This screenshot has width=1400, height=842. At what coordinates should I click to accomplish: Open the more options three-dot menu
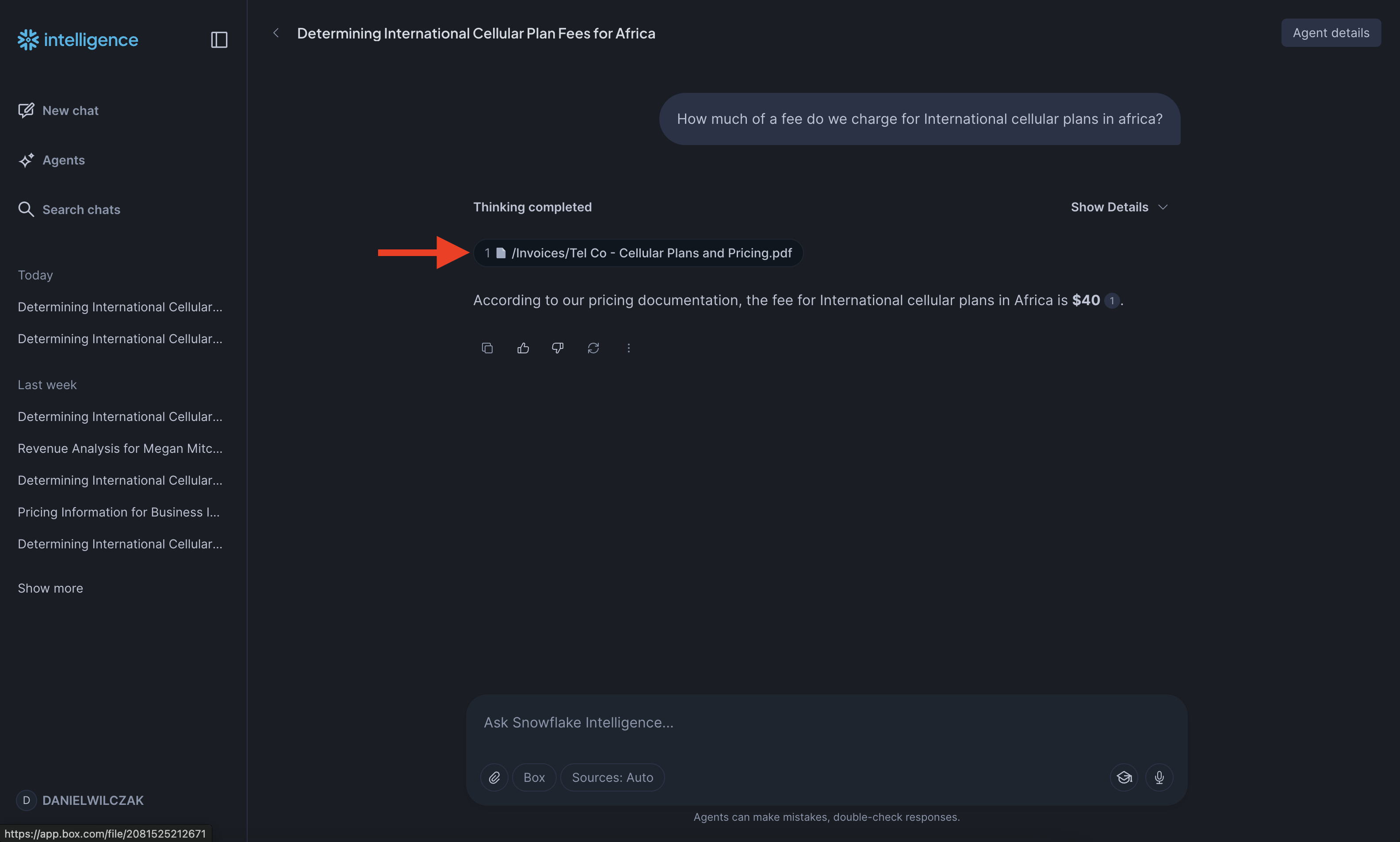628,348
